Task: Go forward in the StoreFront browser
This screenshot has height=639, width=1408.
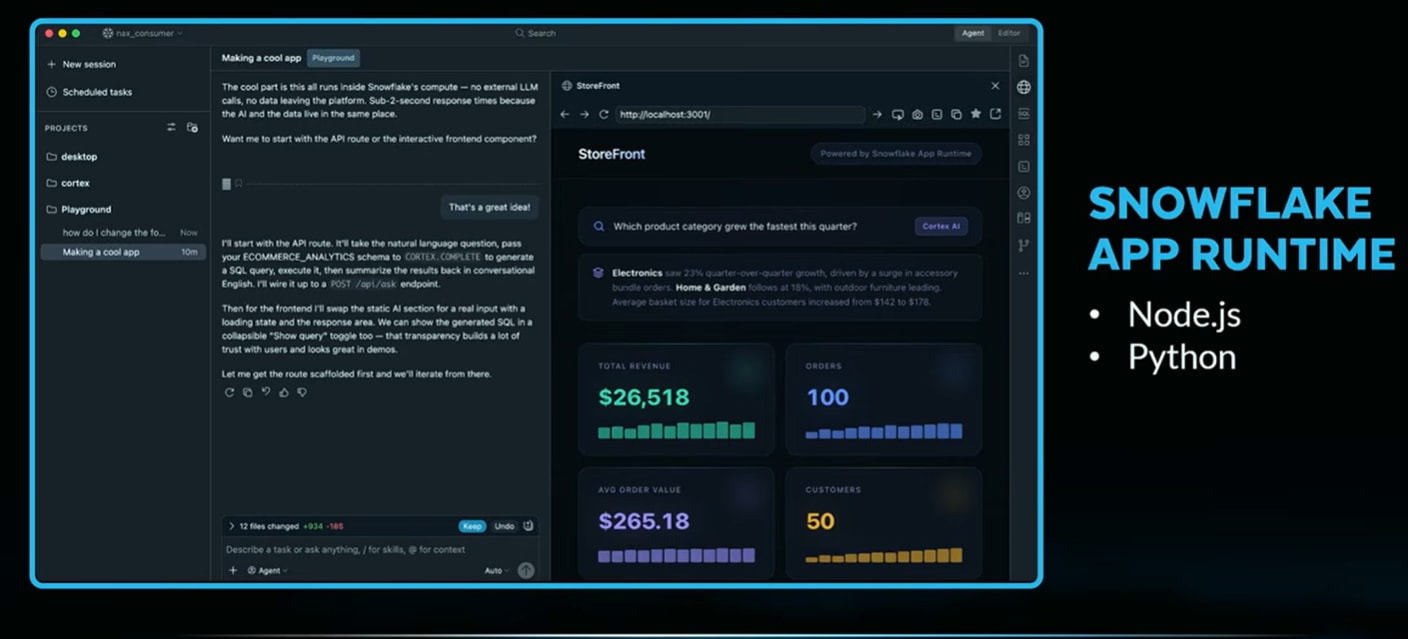Action: pyautogui.click(x=585, y=115)
